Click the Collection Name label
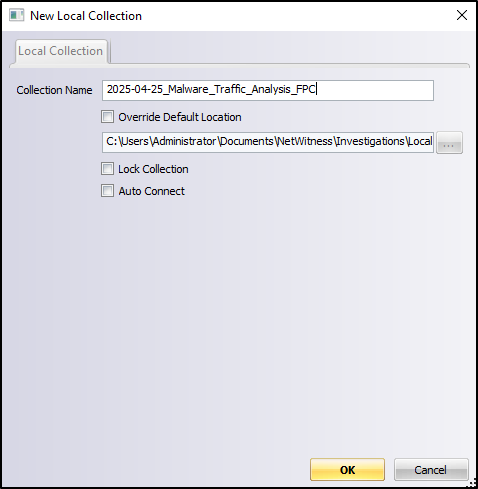The image size is (478, 489). point(54,90)
